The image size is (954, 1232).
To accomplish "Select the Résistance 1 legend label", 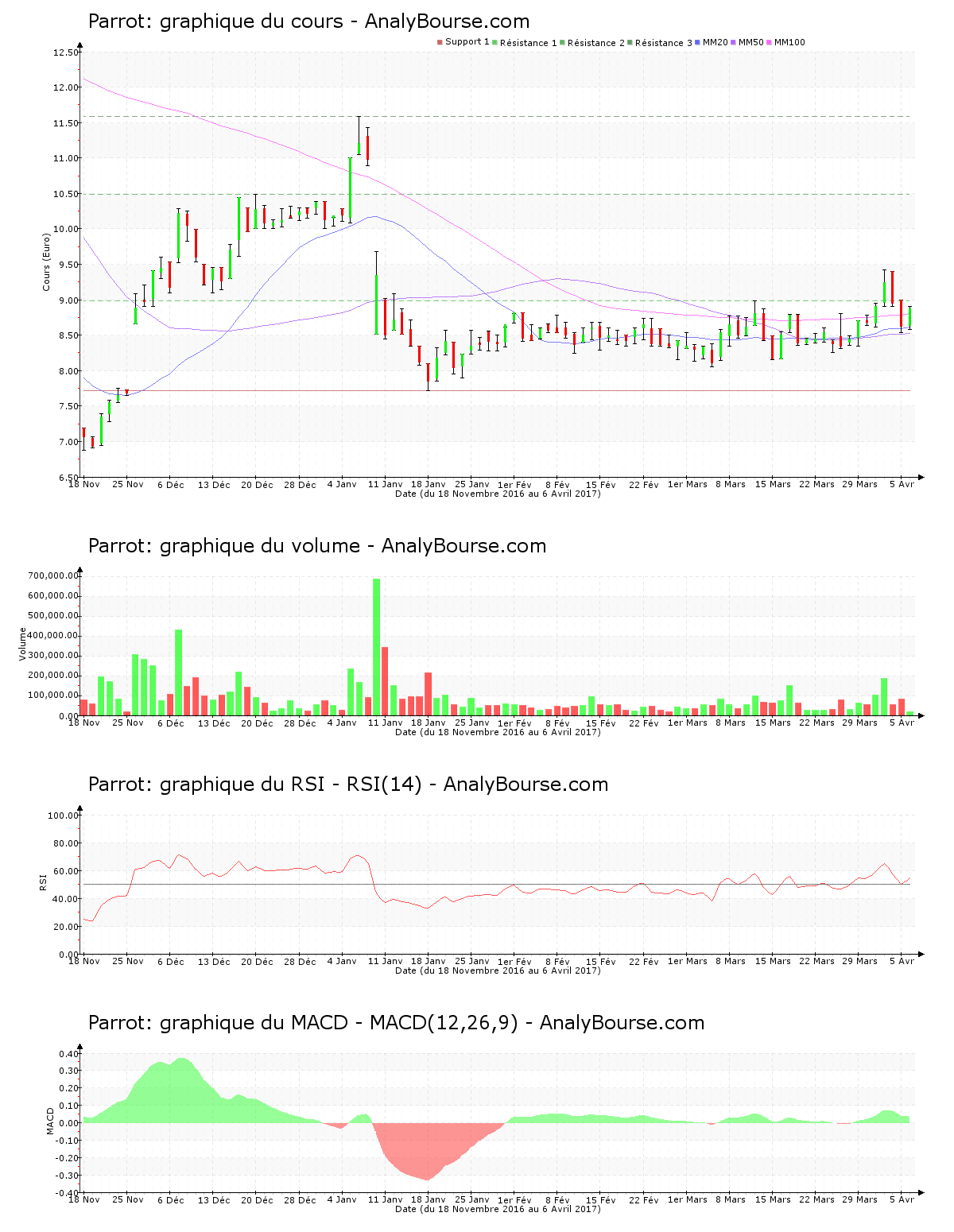I will [529, 43].
